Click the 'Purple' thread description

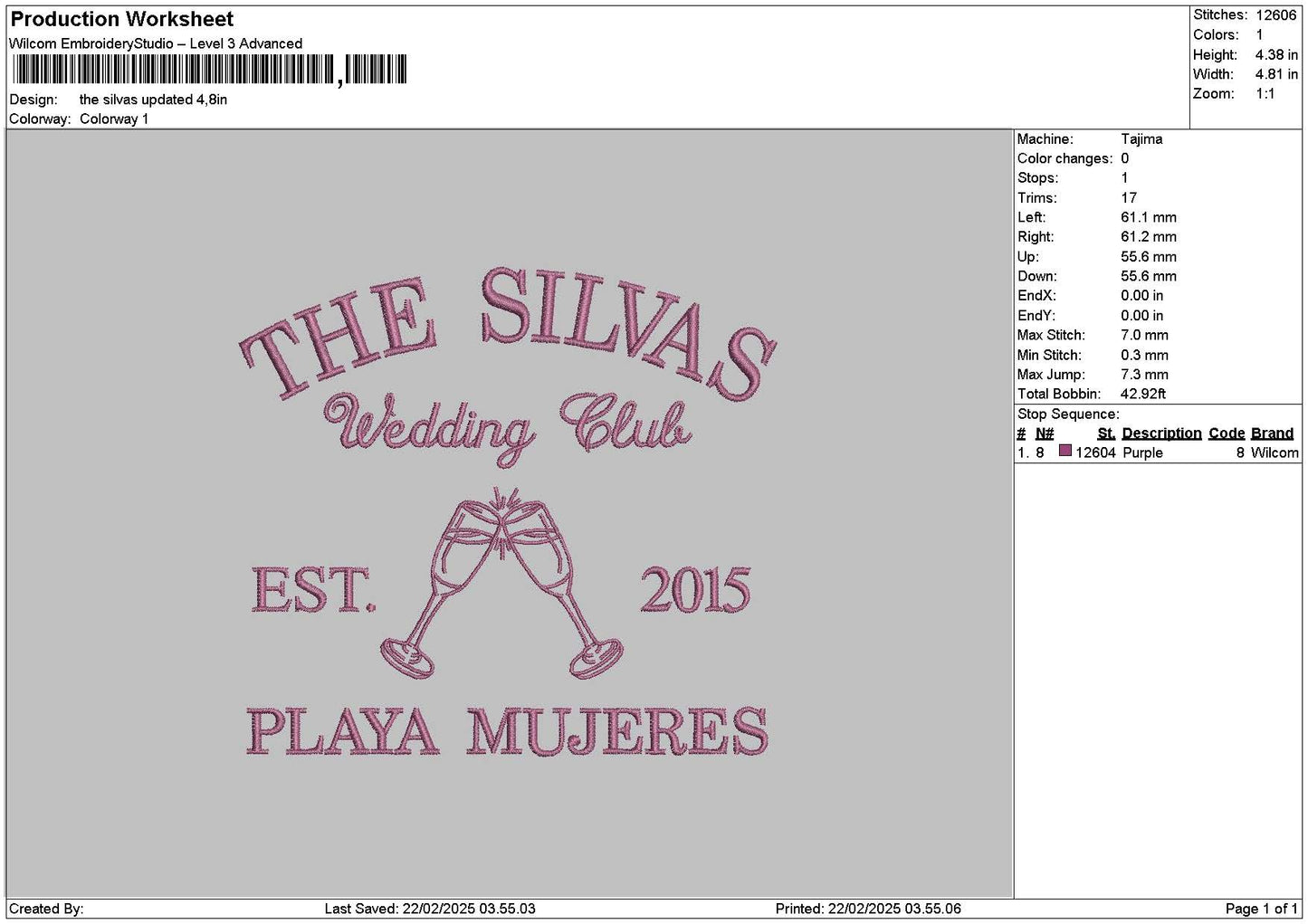coord(1142,452)
